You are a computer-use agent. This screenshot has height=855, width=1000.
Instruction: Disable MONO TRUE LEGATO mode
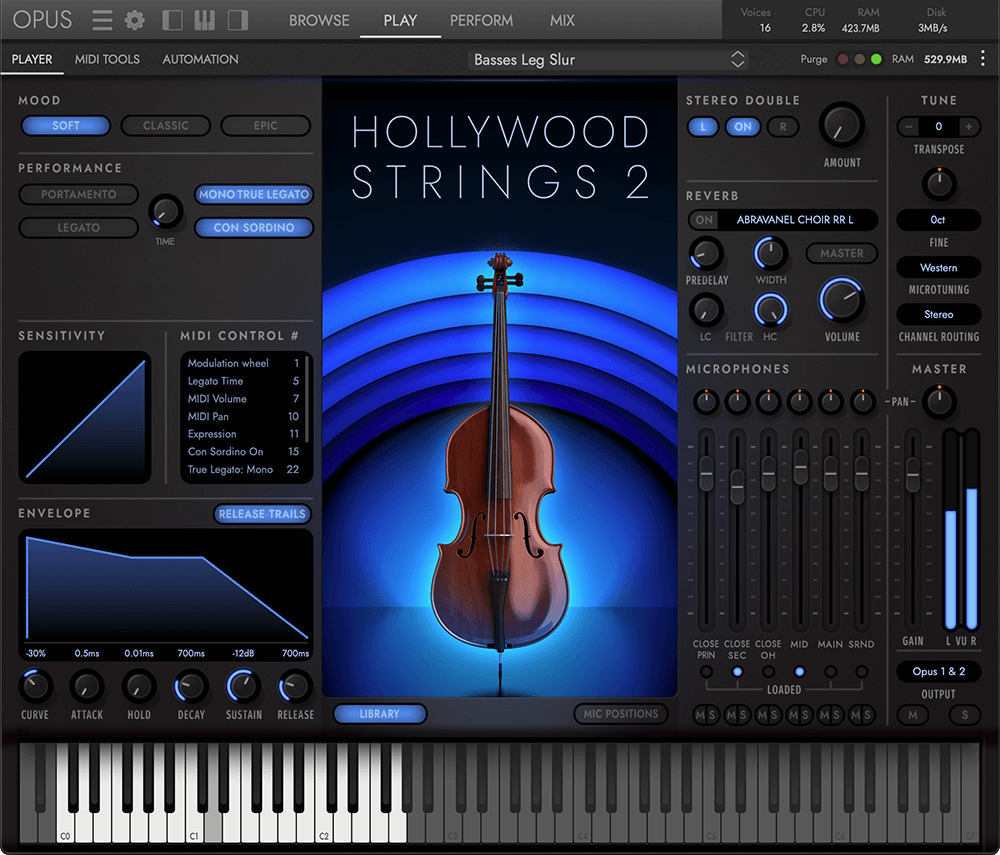click(x=254, y=194)
